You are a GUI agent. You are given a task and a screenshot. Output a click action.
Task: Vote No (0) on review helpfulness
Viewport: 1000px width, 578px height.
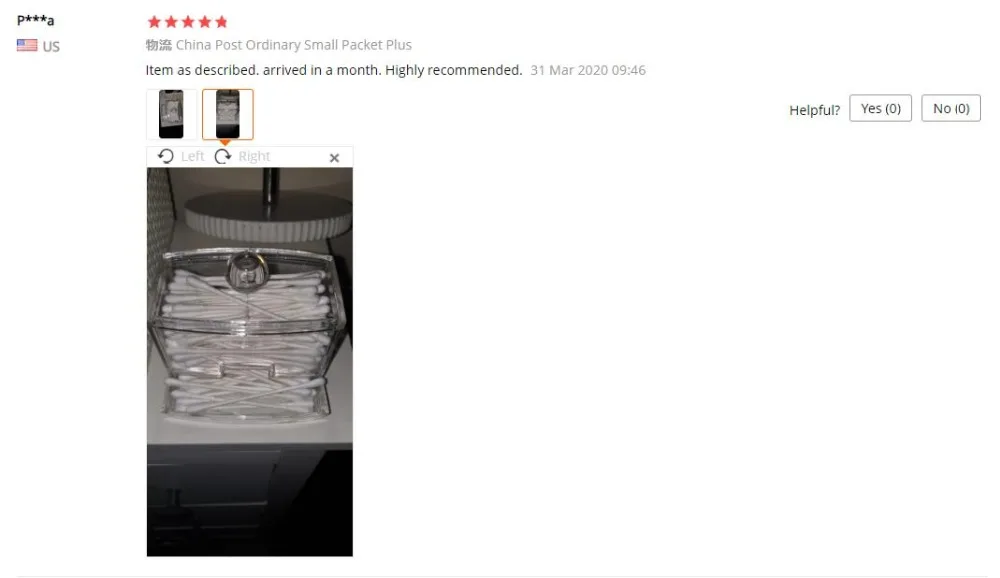951,108
